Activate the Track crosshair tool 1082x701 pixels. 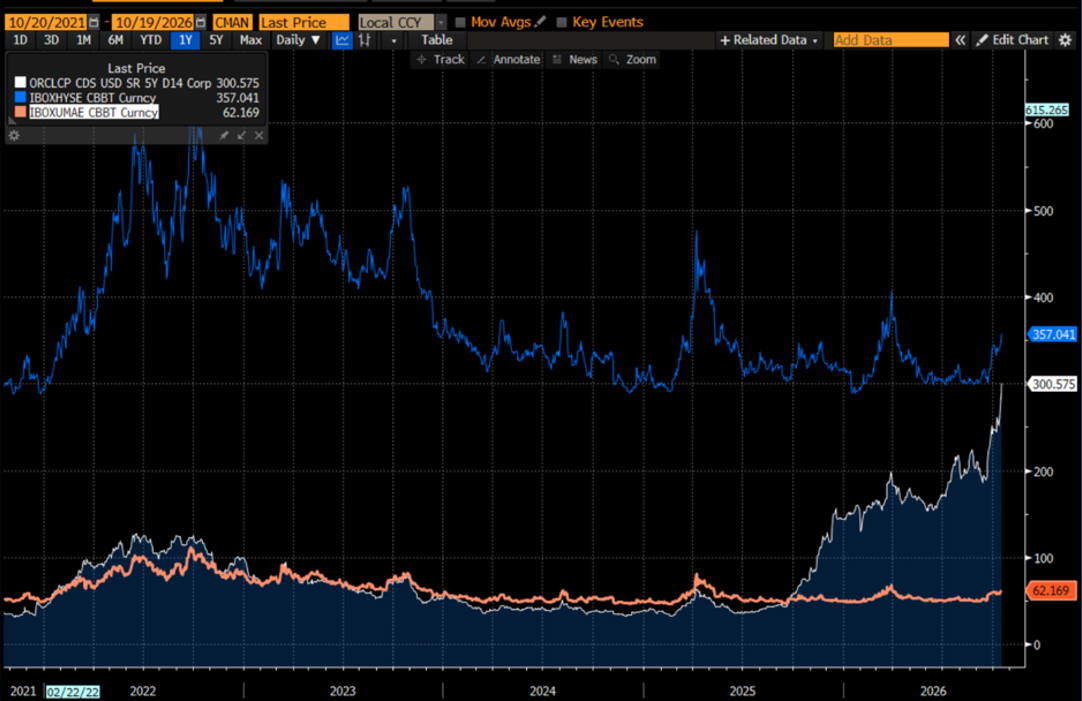pyautogui.click(x=441, y=59)
